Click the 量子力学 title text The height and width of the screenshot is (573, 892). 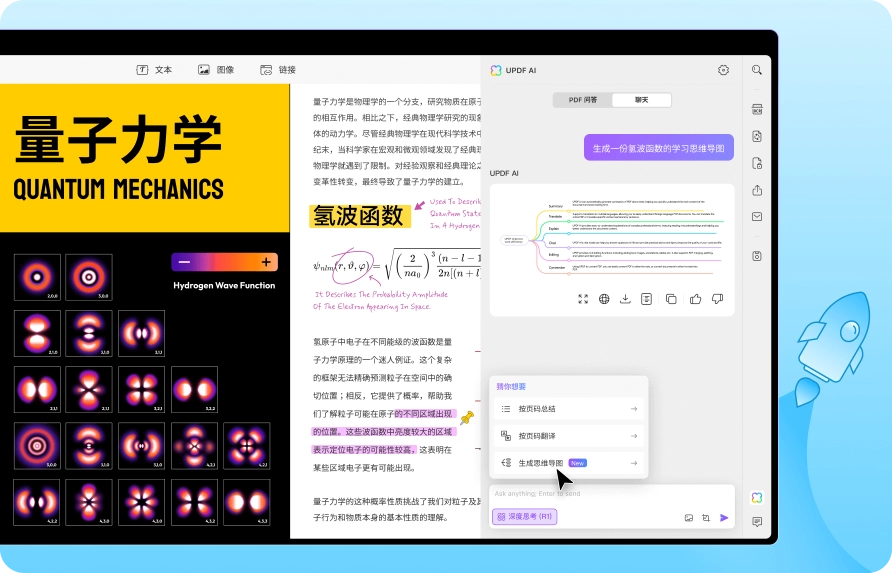click(118, 139)
